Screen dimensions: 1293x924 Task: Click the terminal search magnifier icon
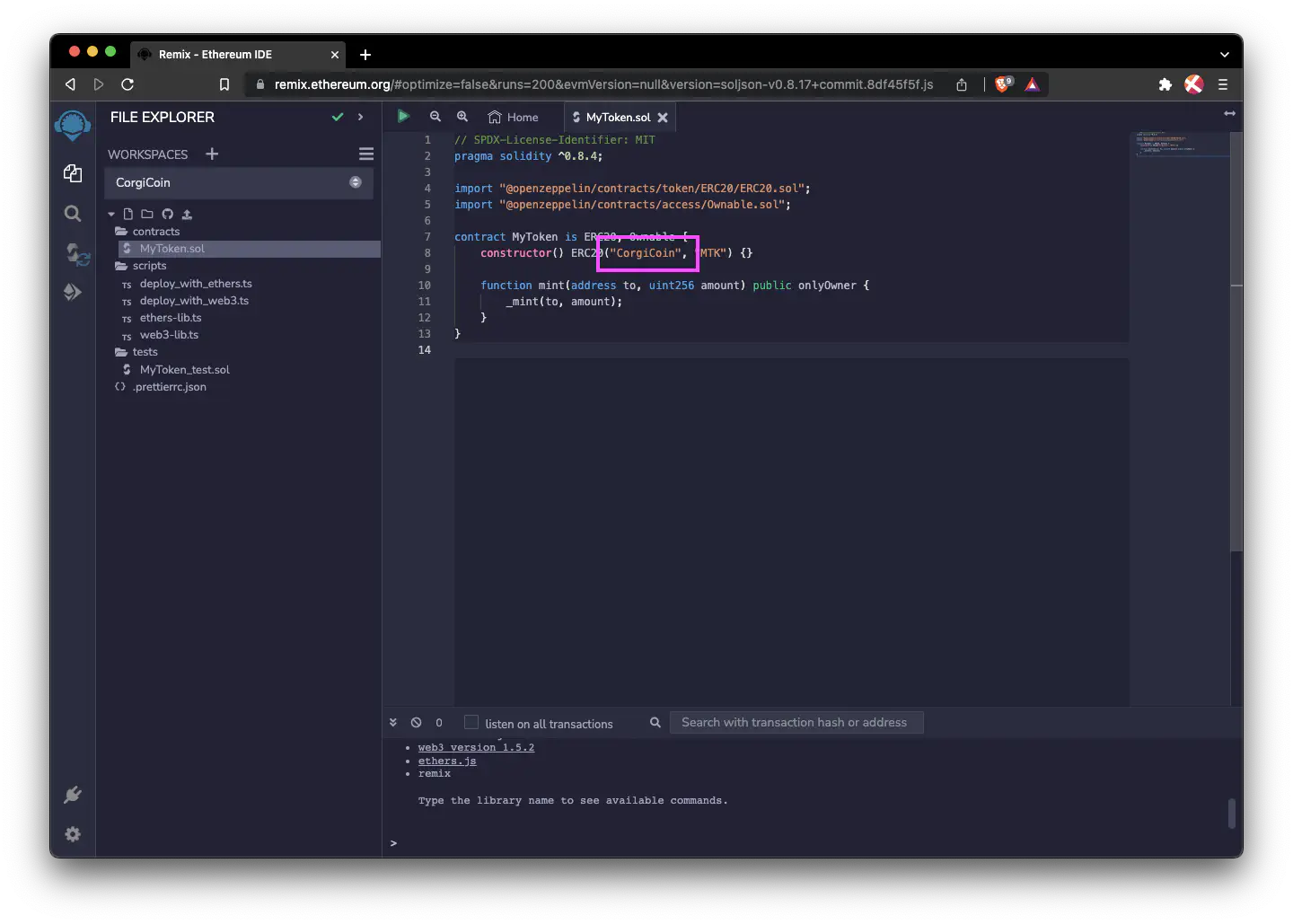(655, 722)
